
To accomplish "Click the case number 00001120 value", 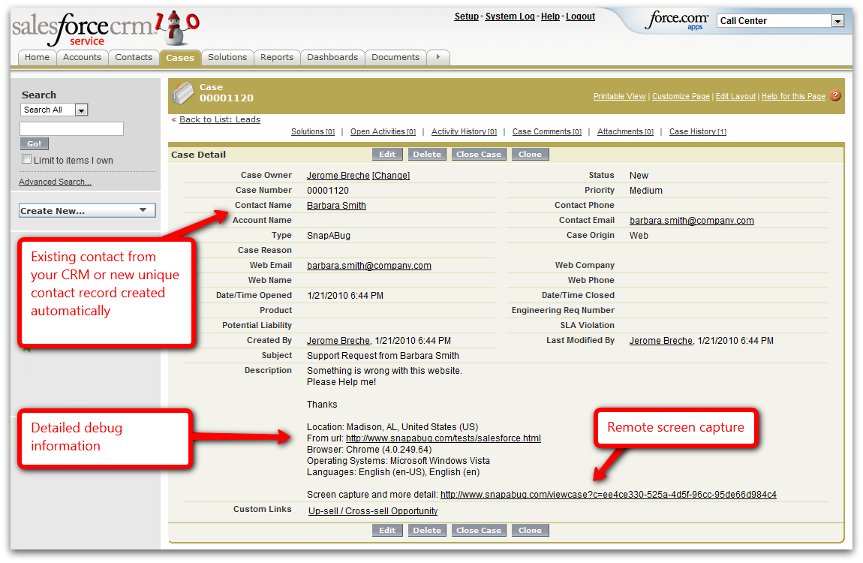I will [x=328, y=191].
